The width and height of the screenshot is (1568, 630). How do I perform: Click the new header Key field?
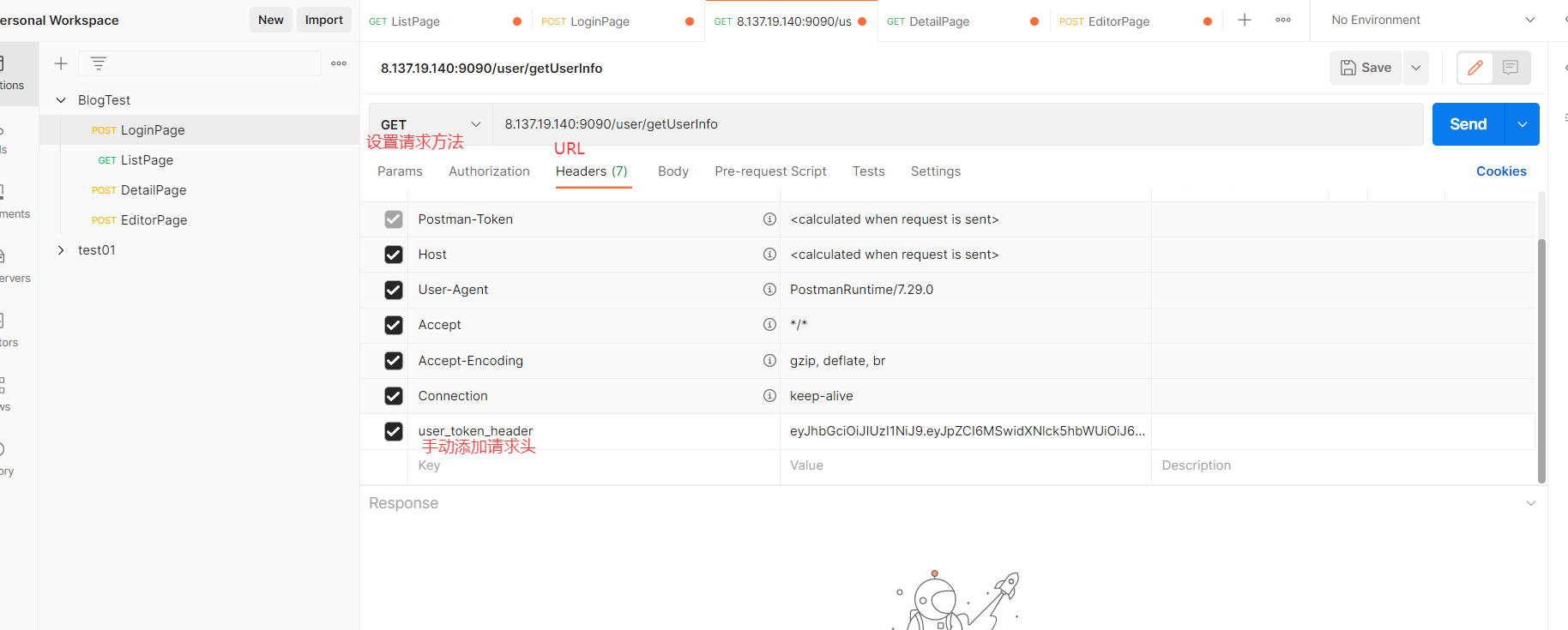point(594,465)
